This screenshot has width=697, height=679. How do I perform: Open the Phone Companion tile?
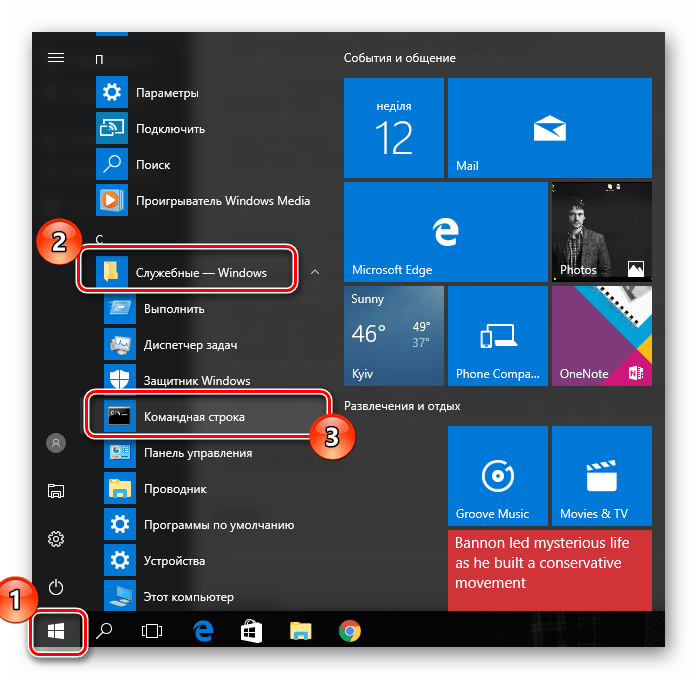[498, 336]
